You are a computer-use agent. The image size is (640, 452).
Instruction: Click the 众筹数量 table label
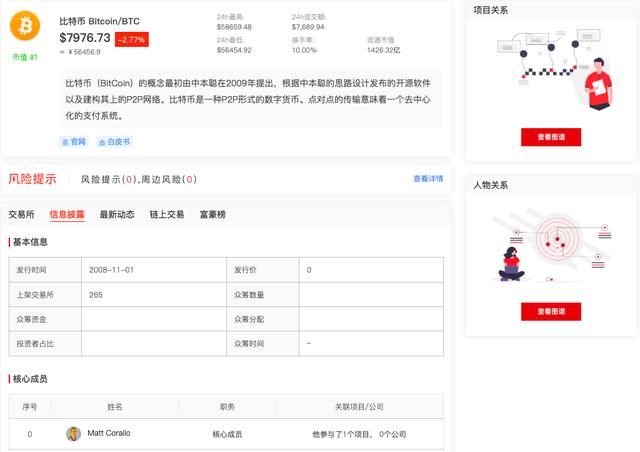249,295
